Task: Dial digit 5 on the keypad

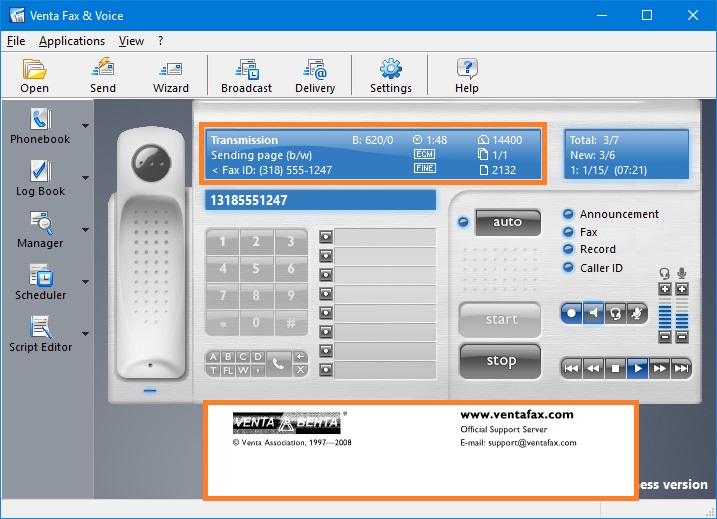Action: (x=256, y=268)
